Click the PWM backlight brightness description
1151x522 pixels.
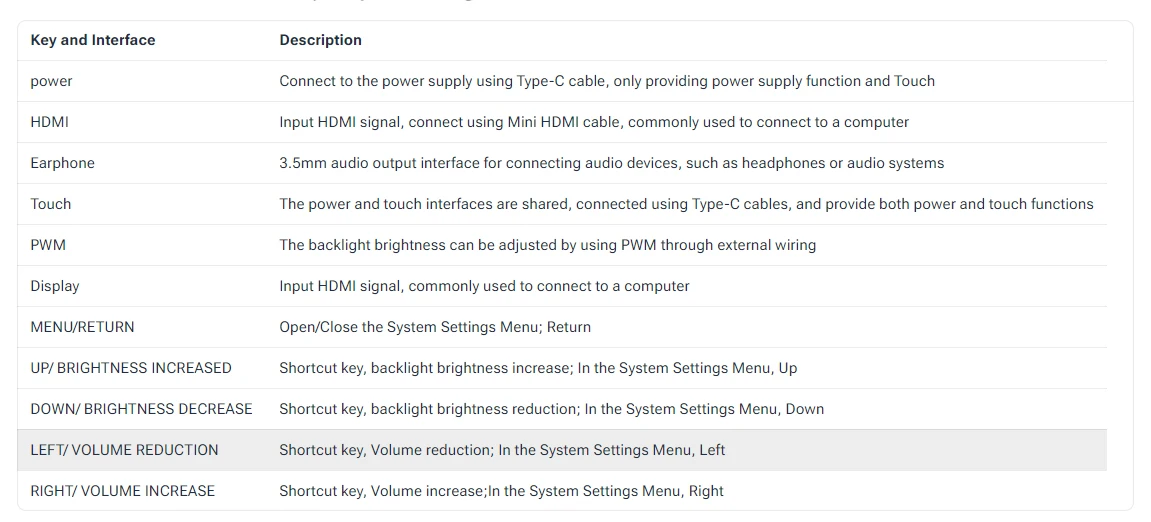tap(547, 246)
